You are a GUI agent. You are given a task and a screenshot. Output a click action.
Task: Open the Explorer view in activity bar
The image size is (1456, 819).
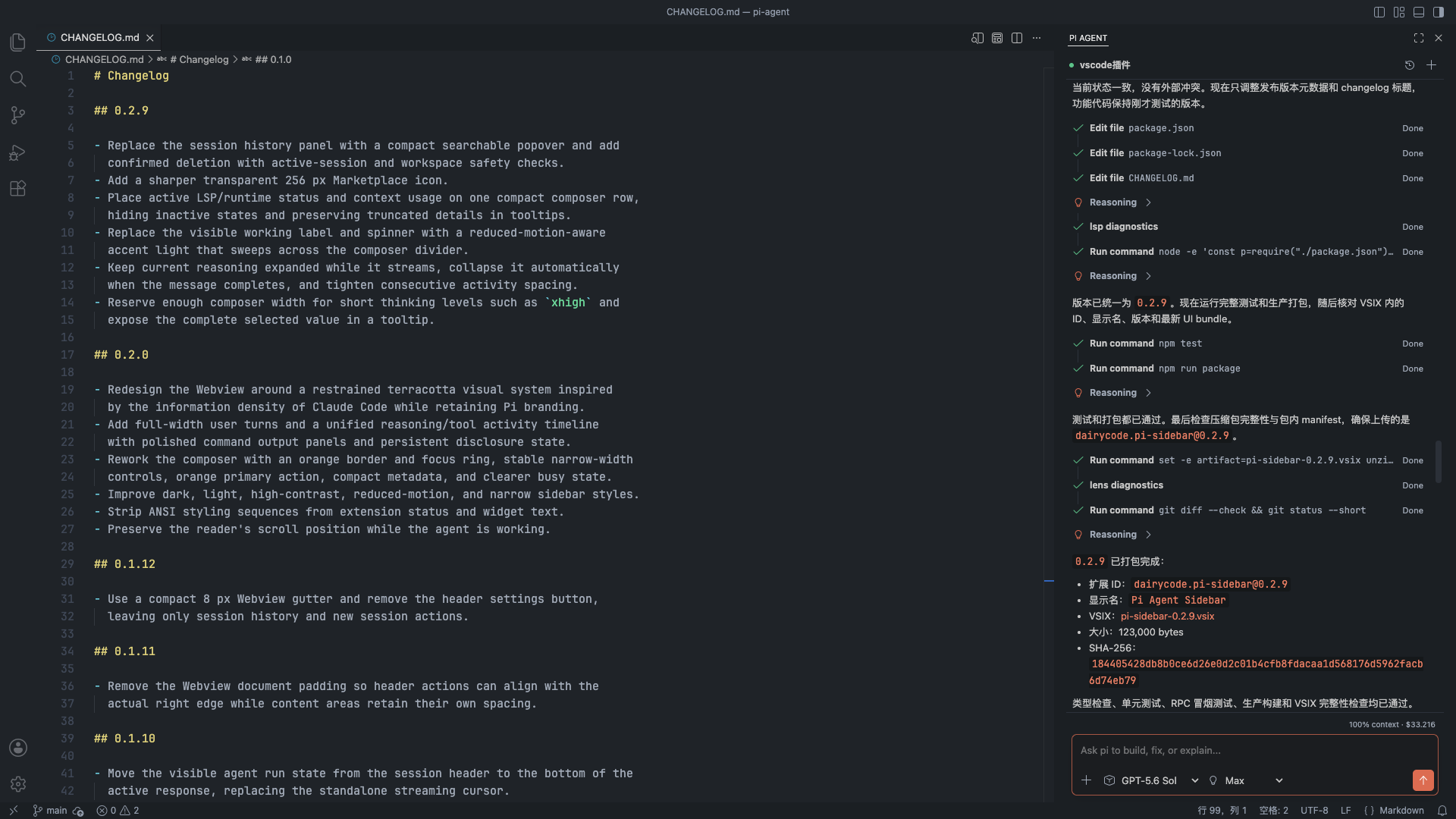(18, 42)
